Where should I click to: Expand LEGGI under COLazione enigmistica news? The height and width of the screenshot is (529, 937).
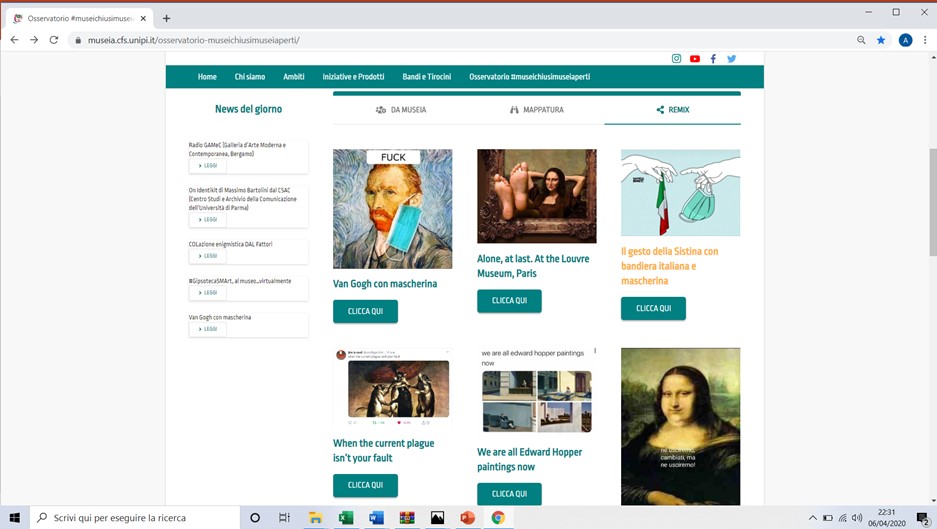pyautogui.click(x=208, y=256)
